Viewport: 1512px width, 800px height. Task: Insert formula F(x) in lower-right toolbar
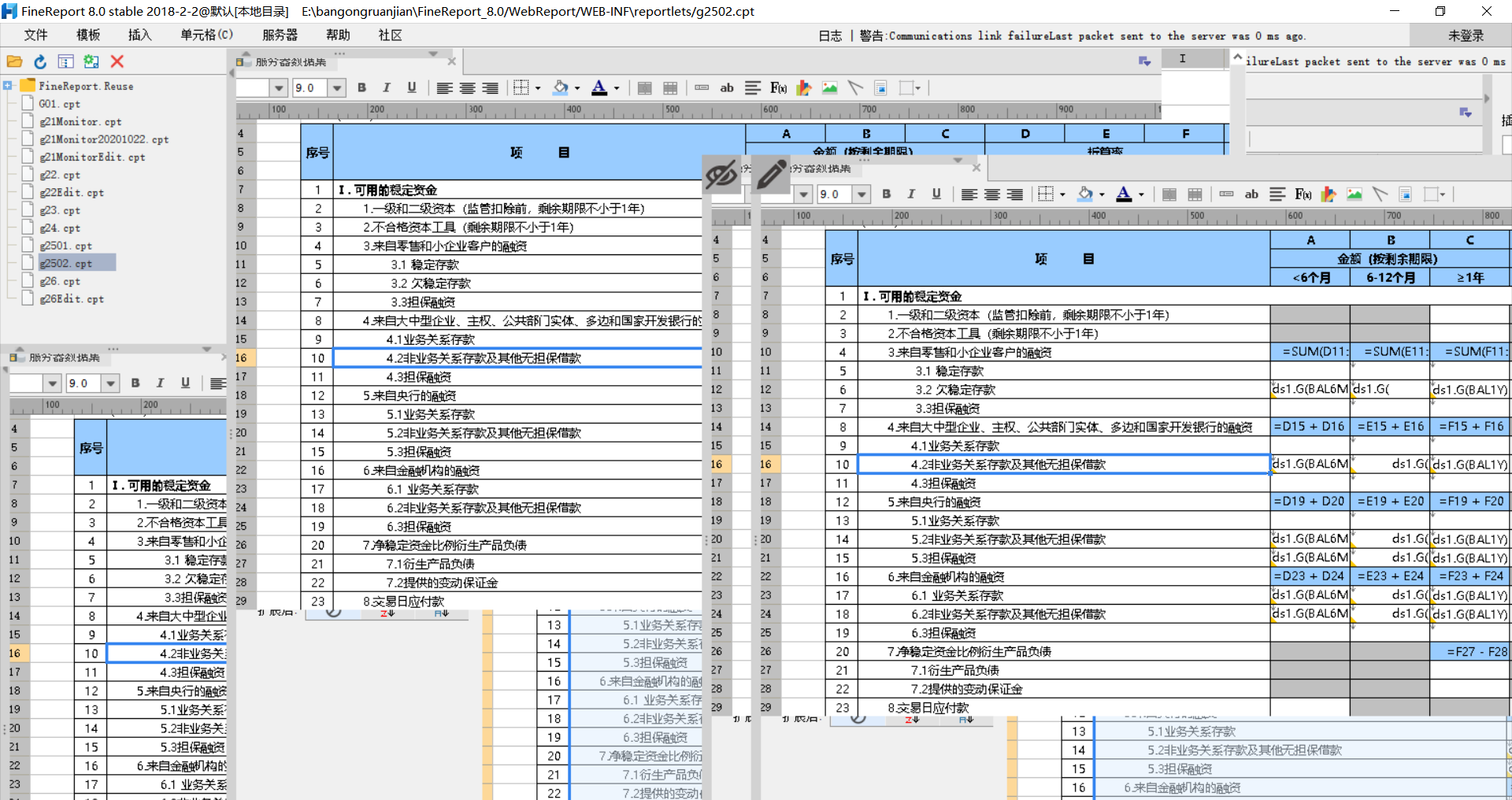tap(1303, 194)
